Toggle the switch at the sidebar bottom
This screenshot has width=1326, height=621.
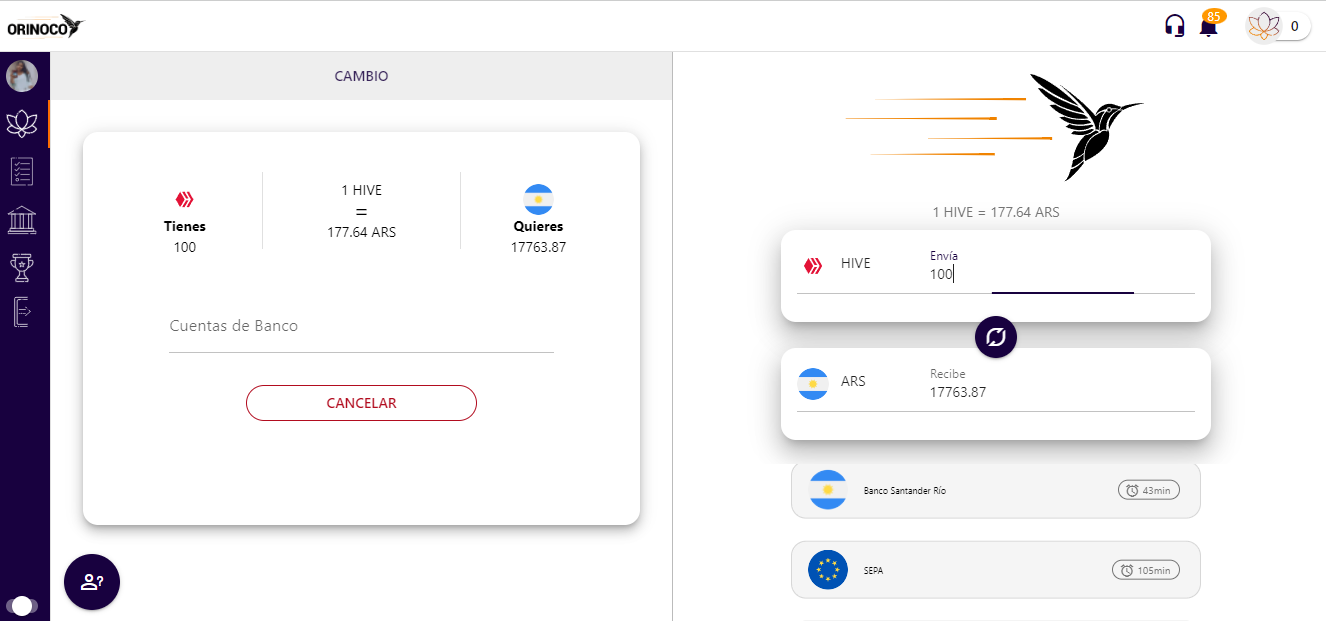[22, 605]
